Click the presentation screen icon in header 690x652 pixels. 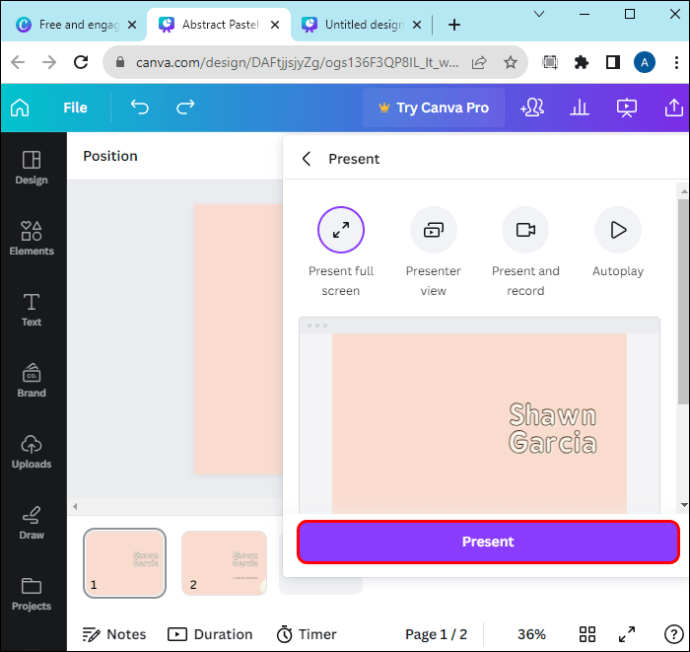click(627, 107)
